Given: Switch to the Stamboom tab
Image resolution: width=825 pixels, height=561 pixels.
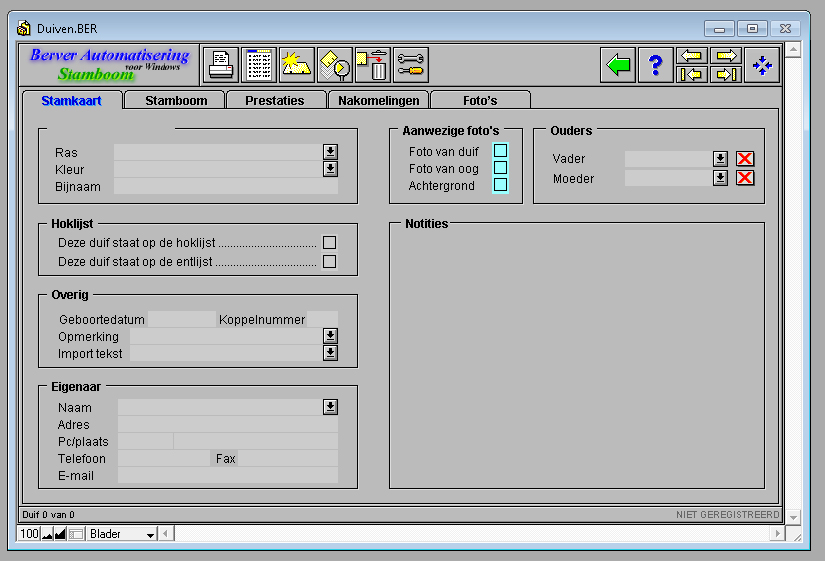Looking at the screenshot, I should click(x=176, y=100).
